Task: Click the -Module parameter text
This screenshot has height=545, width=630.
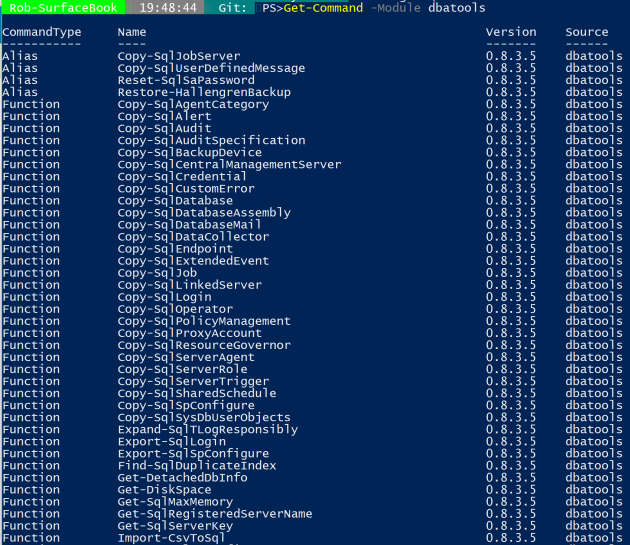Action: [x=396, y=8]
